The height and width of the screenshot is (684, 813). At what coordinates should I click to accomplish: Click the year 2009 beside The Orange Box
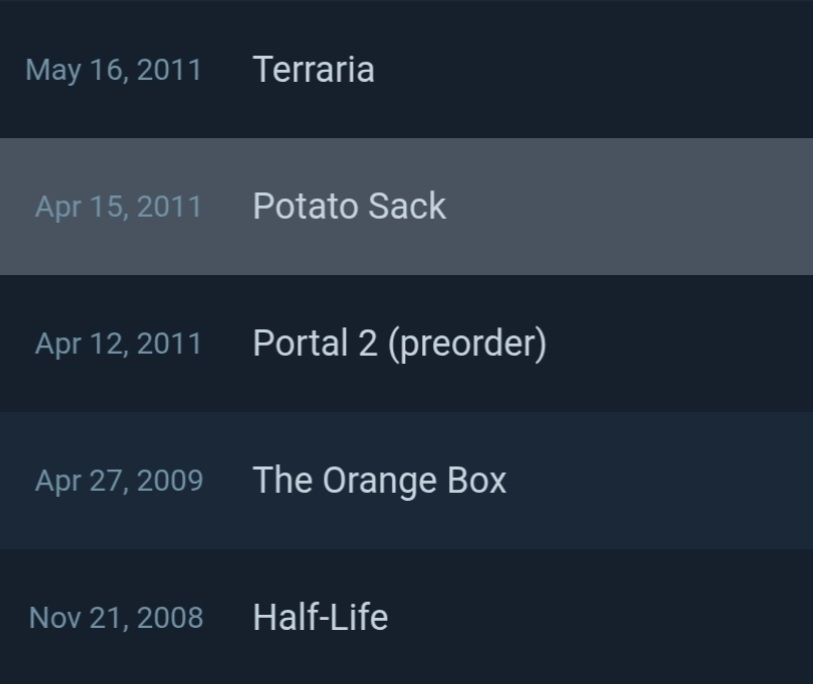170,481
